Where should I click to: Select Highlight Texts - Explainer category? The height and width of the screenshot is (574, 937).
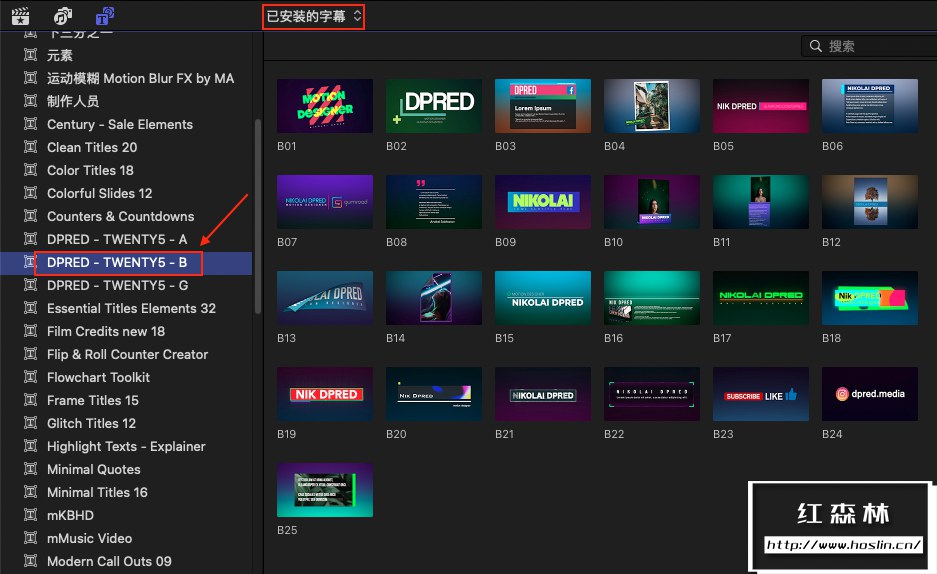(126, 446)
